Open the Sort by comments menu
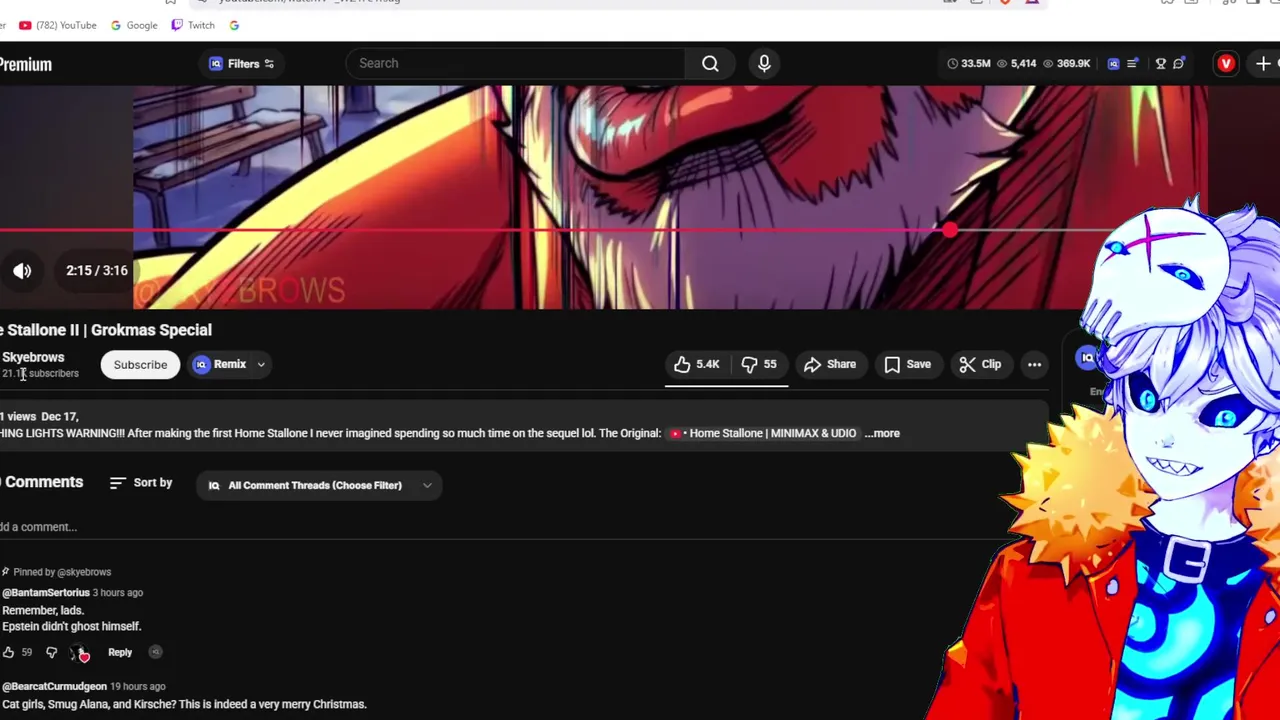Image resolution: width=1280 pixels, height=720 pixels. pos(141,483)
